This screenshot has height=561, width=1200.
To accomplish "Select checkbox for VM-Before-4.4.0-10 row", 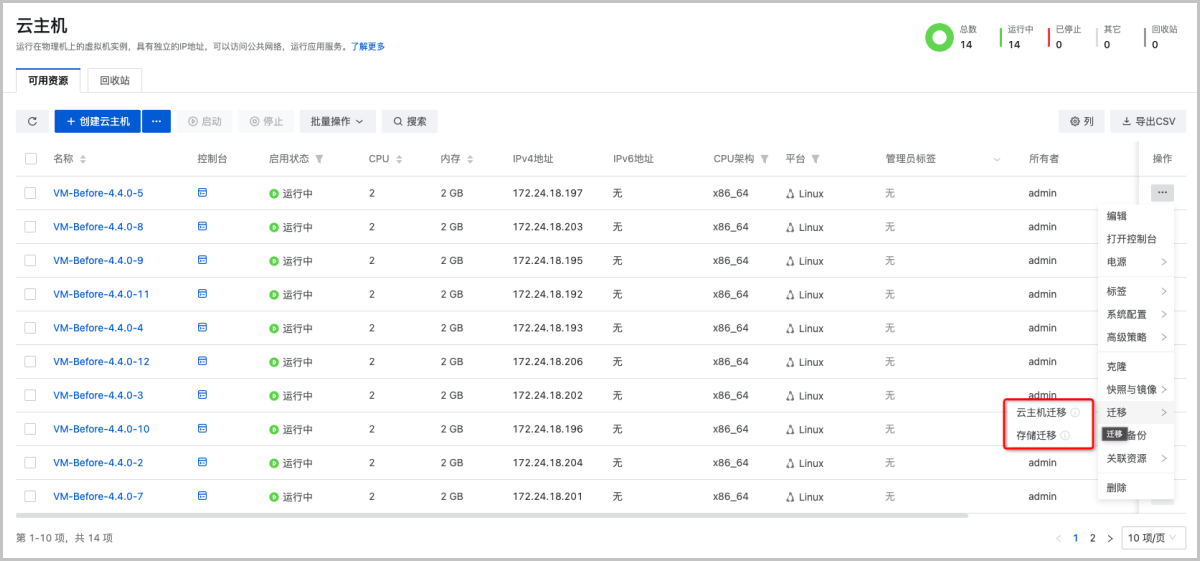I will 31,429.
